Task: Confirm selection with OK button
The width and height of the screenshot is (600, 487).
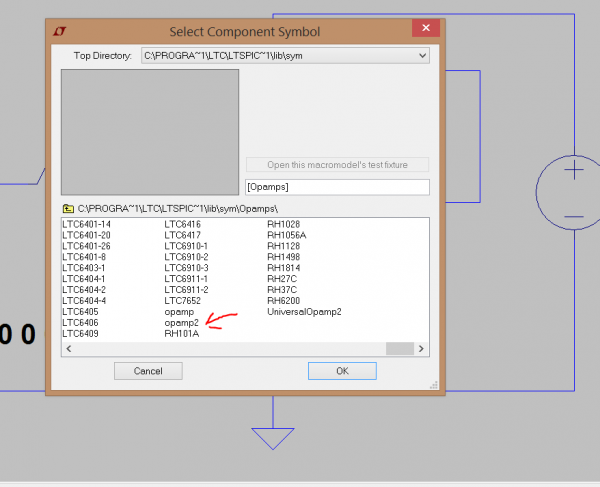Action: 342,371
